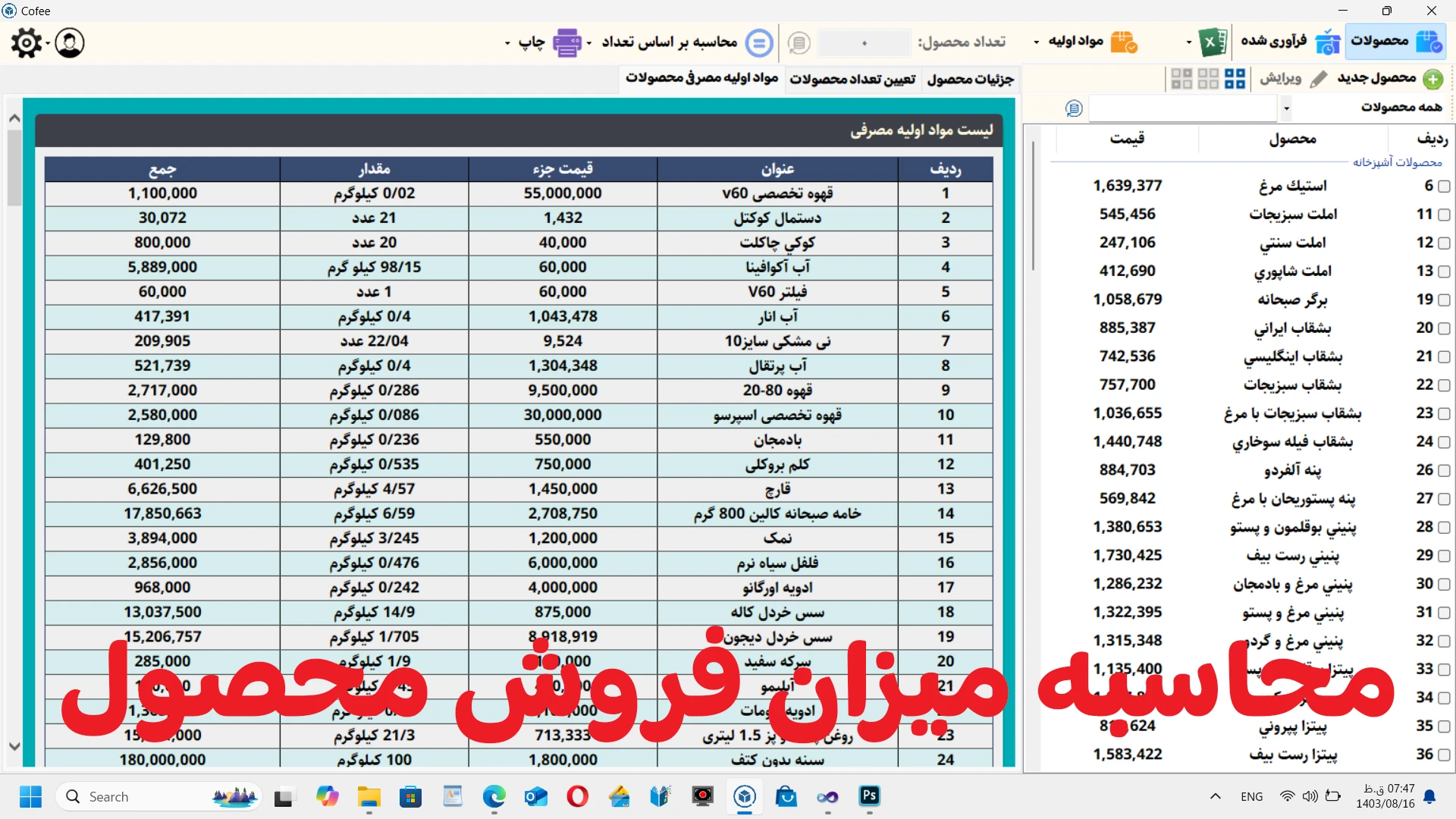Viewport: 1456px width, 819px height.
Task: Tick checkbox for product 12 املت سنتي
Action: tap(1444, 243)
